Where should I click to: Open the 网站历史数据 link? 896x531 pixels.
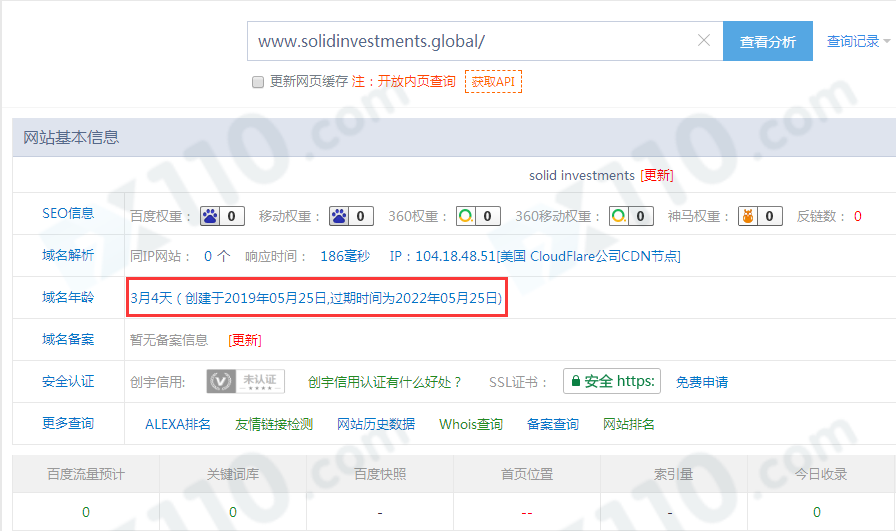[x=376, y=424]
